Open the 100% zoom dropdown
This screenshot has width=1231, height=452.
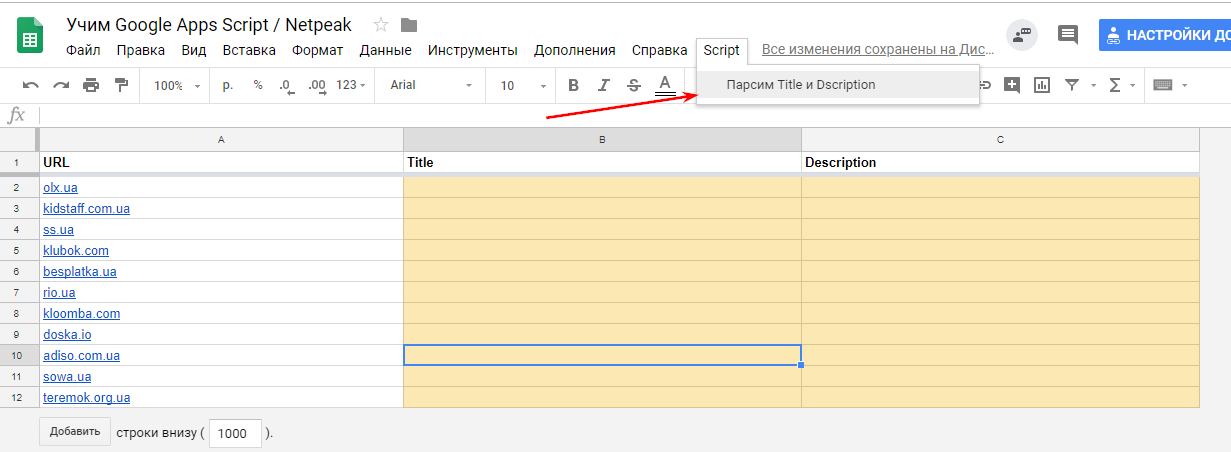[x=177, y=85]
